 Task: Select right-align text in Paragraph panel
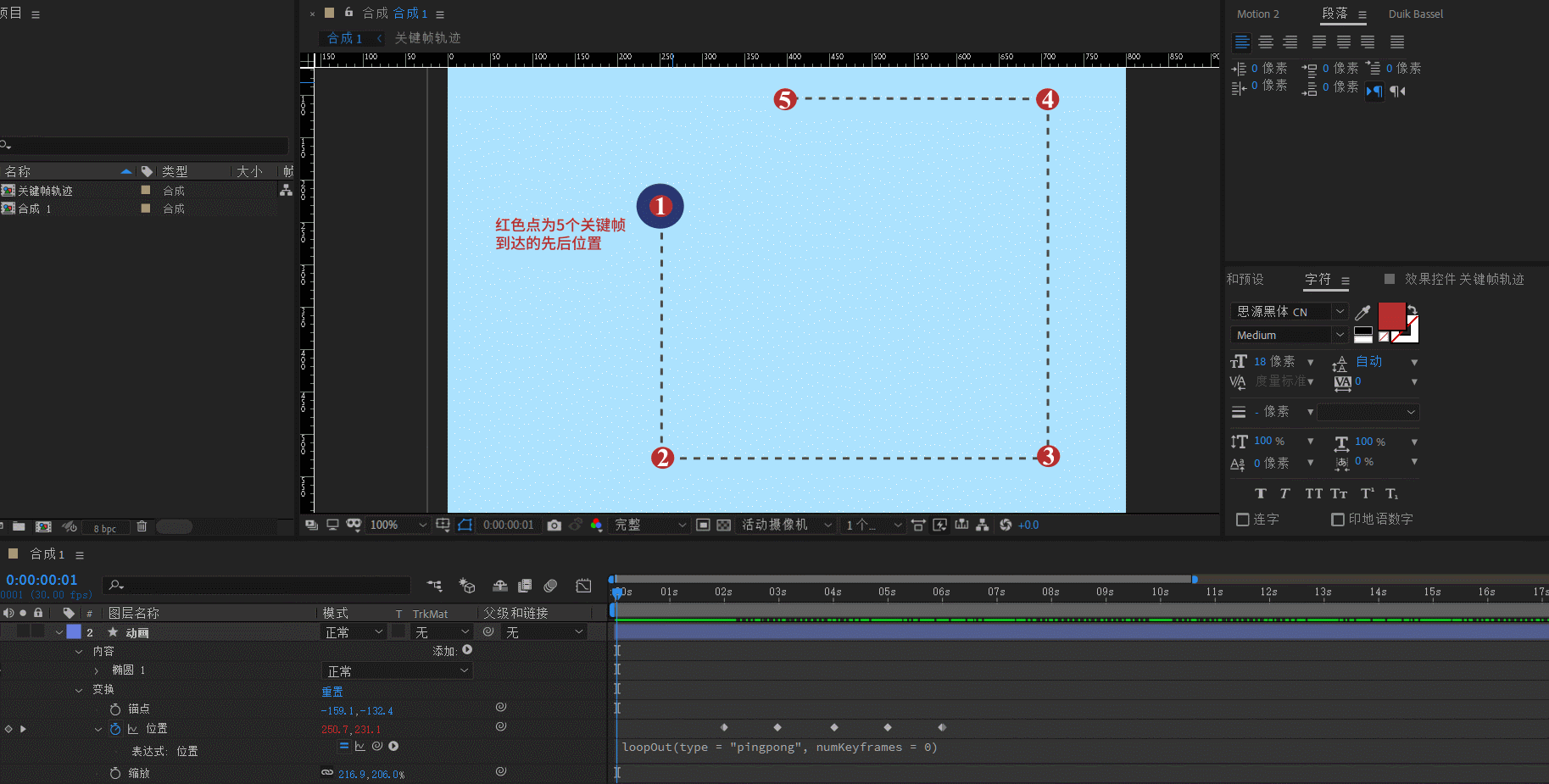(1290, 42)
